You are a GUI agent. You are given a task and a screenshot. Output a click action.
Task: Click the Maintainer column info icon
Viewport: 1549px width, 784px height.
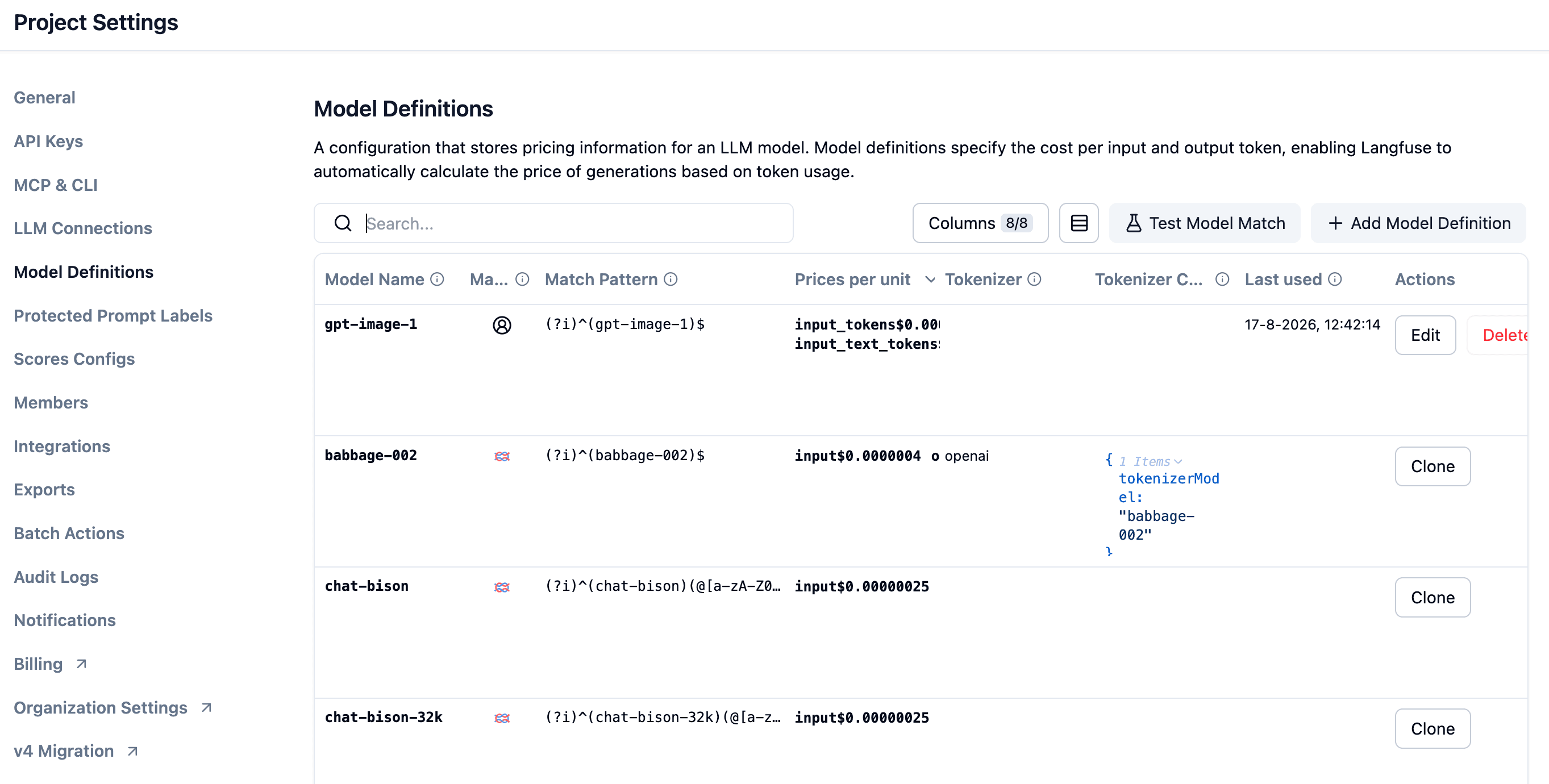(523, 279)
